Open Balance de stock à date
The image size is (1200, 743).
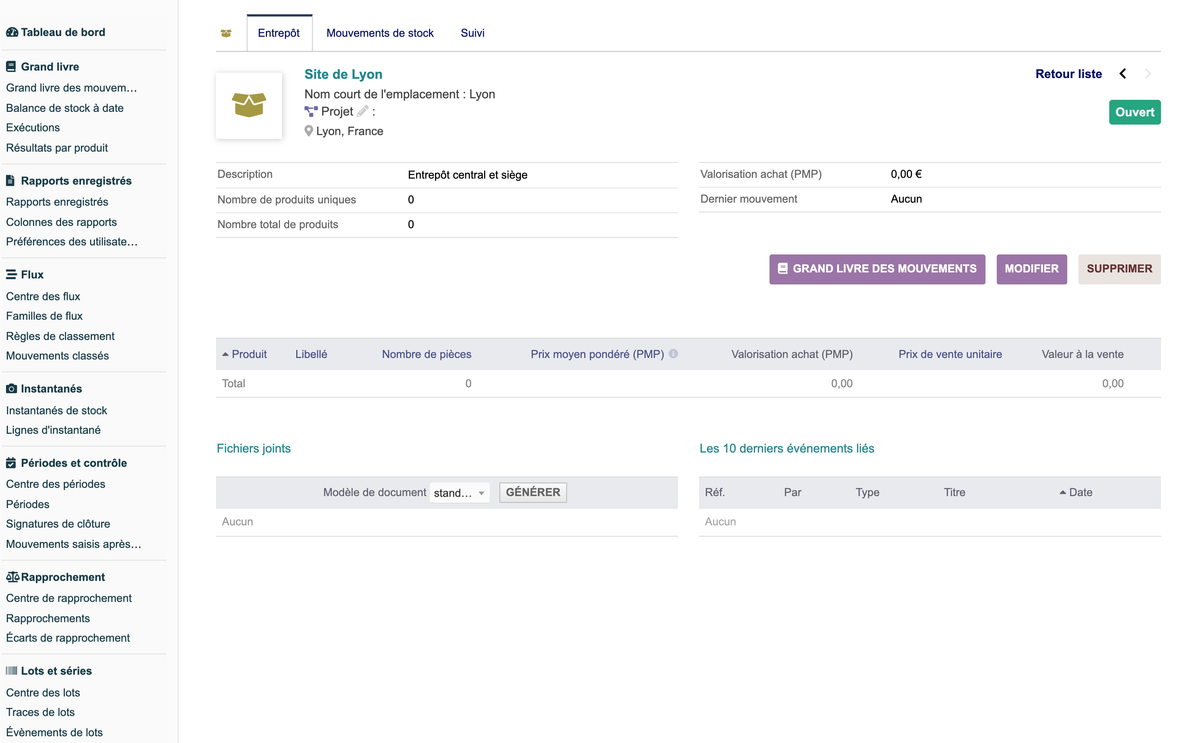[65, 108]
